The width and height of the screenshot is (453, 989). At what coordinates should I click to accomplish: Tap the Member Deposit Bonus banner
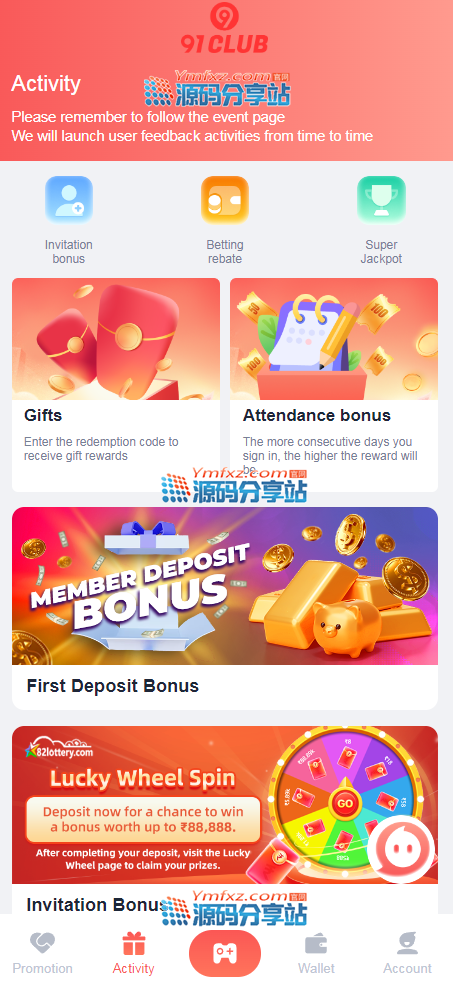225,586
